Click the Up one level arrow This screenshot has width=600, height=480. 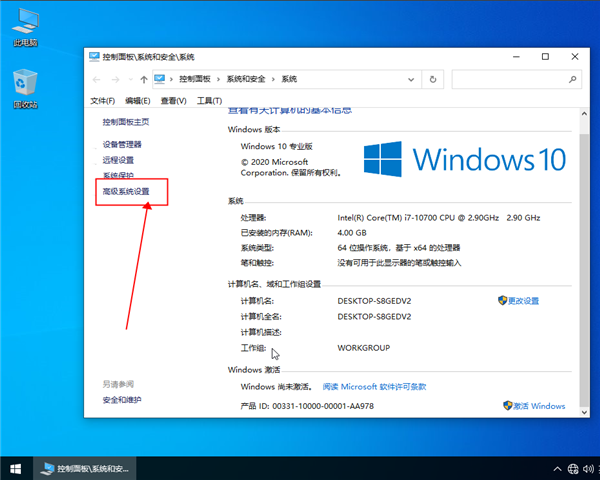point(145,78)
